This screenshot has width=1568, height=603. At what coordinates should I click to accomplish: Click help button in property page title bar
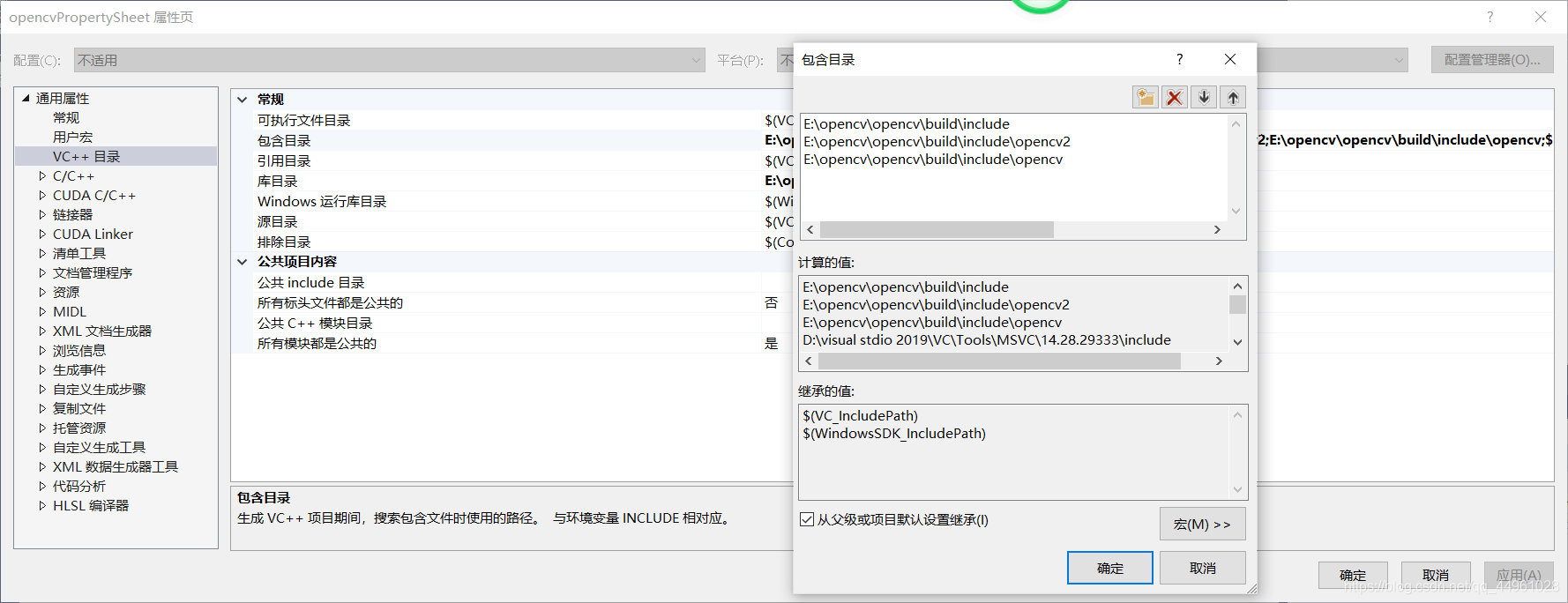point(1490,17)
